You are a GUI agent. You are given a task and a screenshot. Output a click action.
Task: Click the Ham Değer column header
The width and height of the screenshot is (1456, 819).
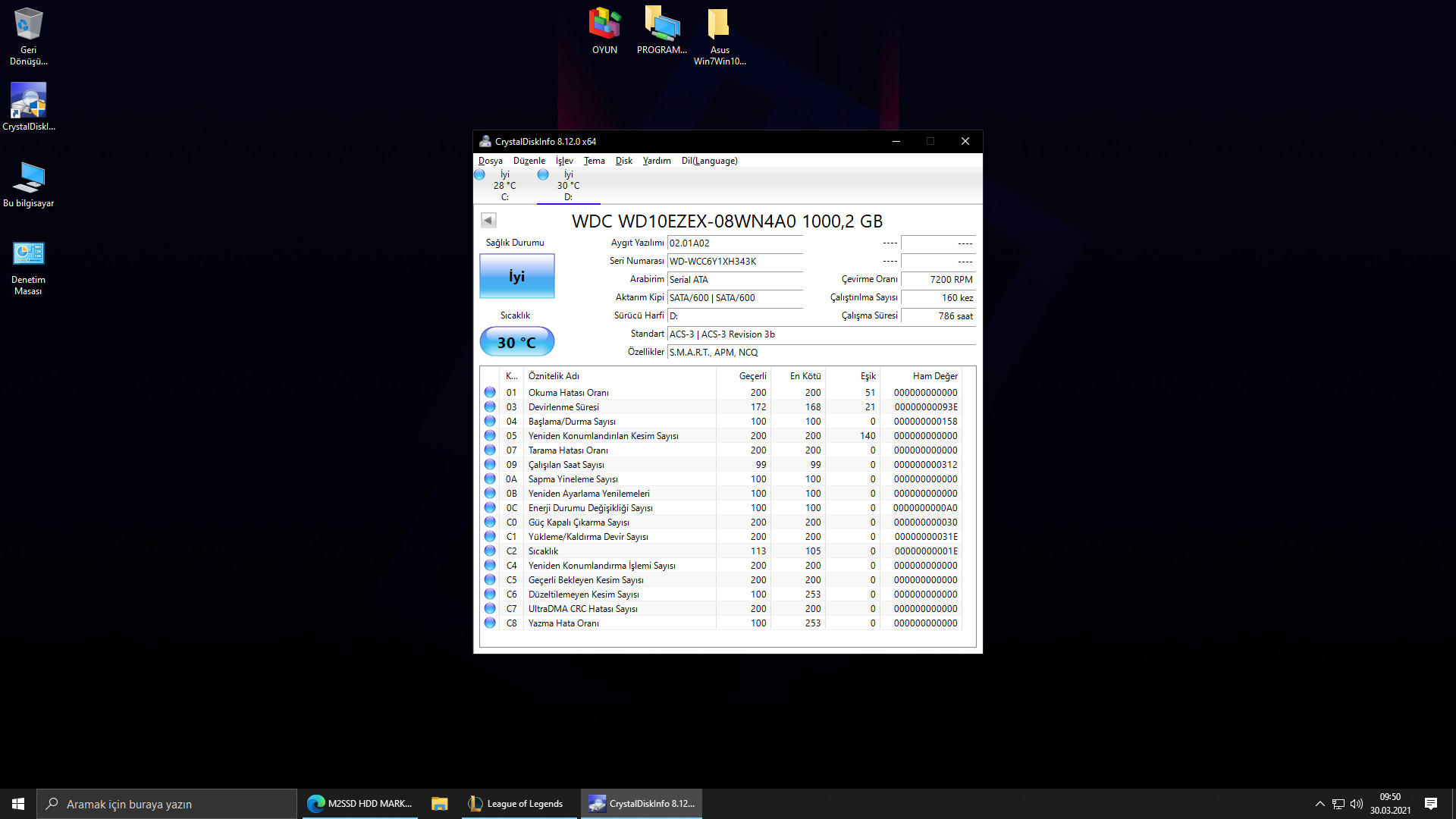[934, 376]
